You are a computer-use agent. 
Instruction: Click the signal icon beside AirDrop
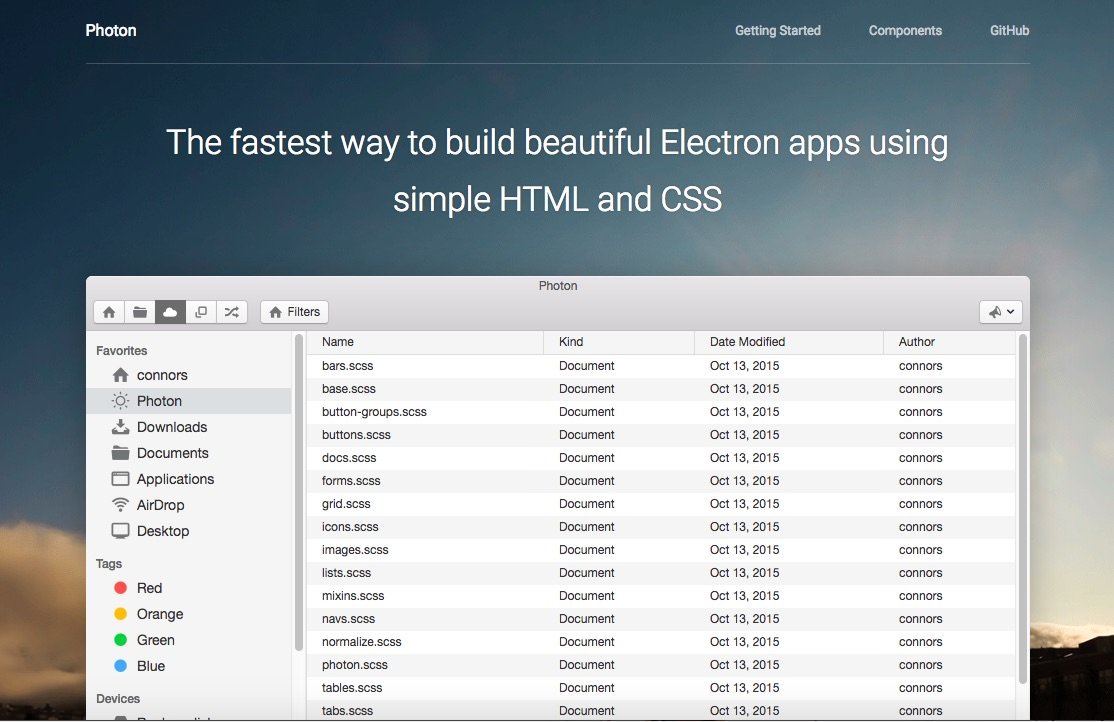[x=121, y=505]
